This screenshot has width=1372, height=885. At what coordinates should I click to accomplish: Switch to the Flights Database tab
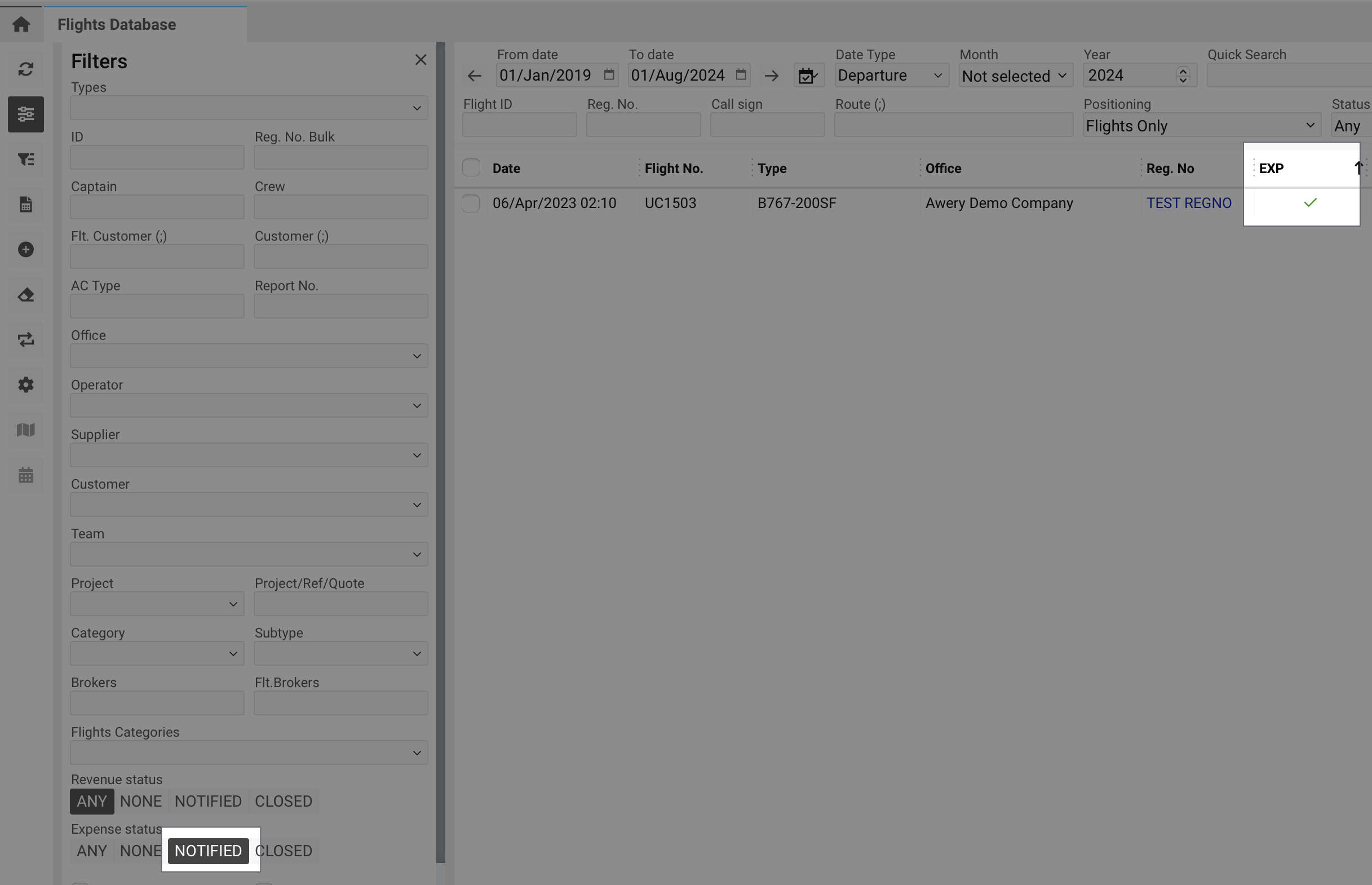tap(117, 25)
